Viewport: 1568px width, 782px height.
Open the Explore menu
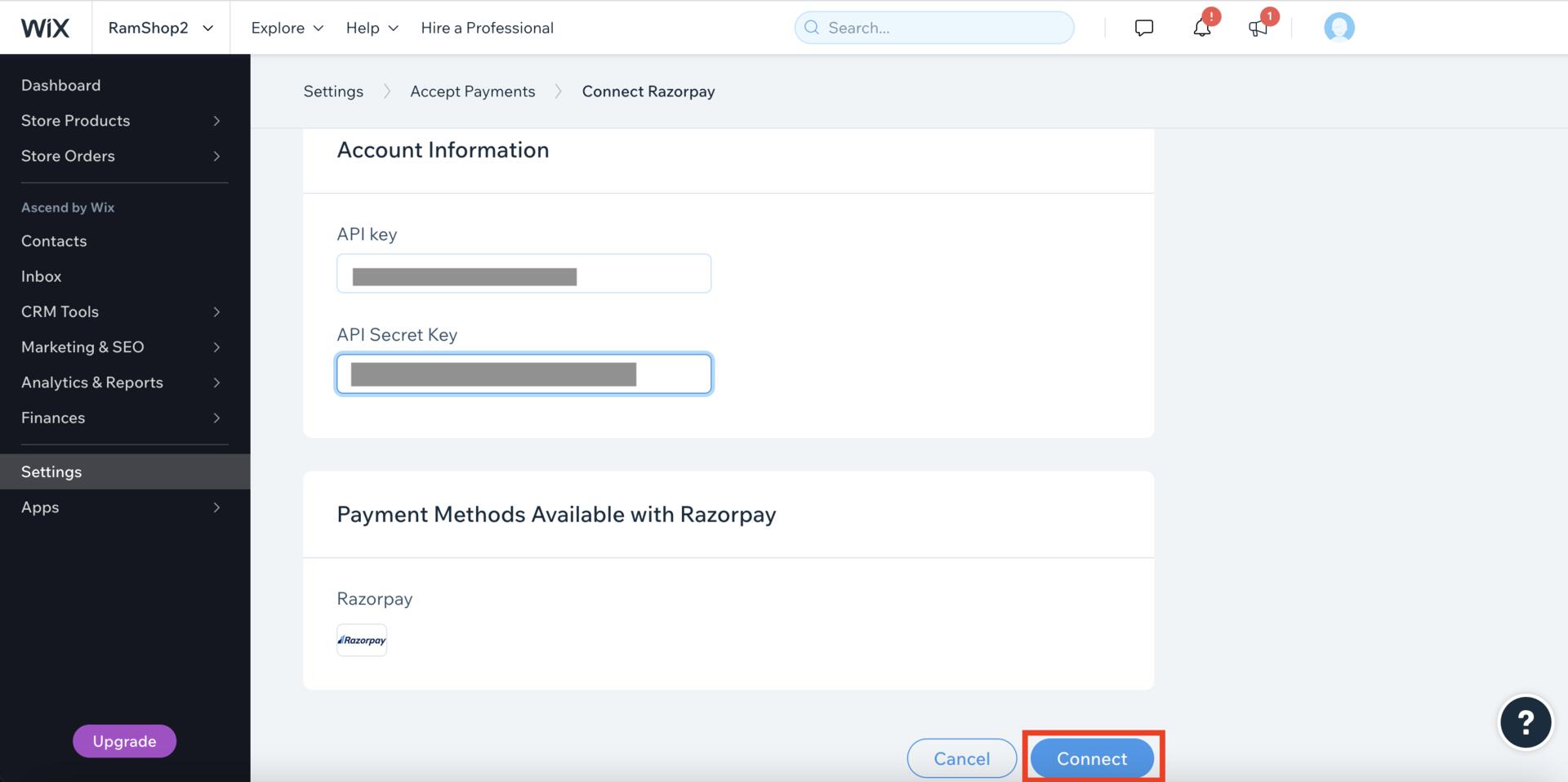click(x=287, y=28)
